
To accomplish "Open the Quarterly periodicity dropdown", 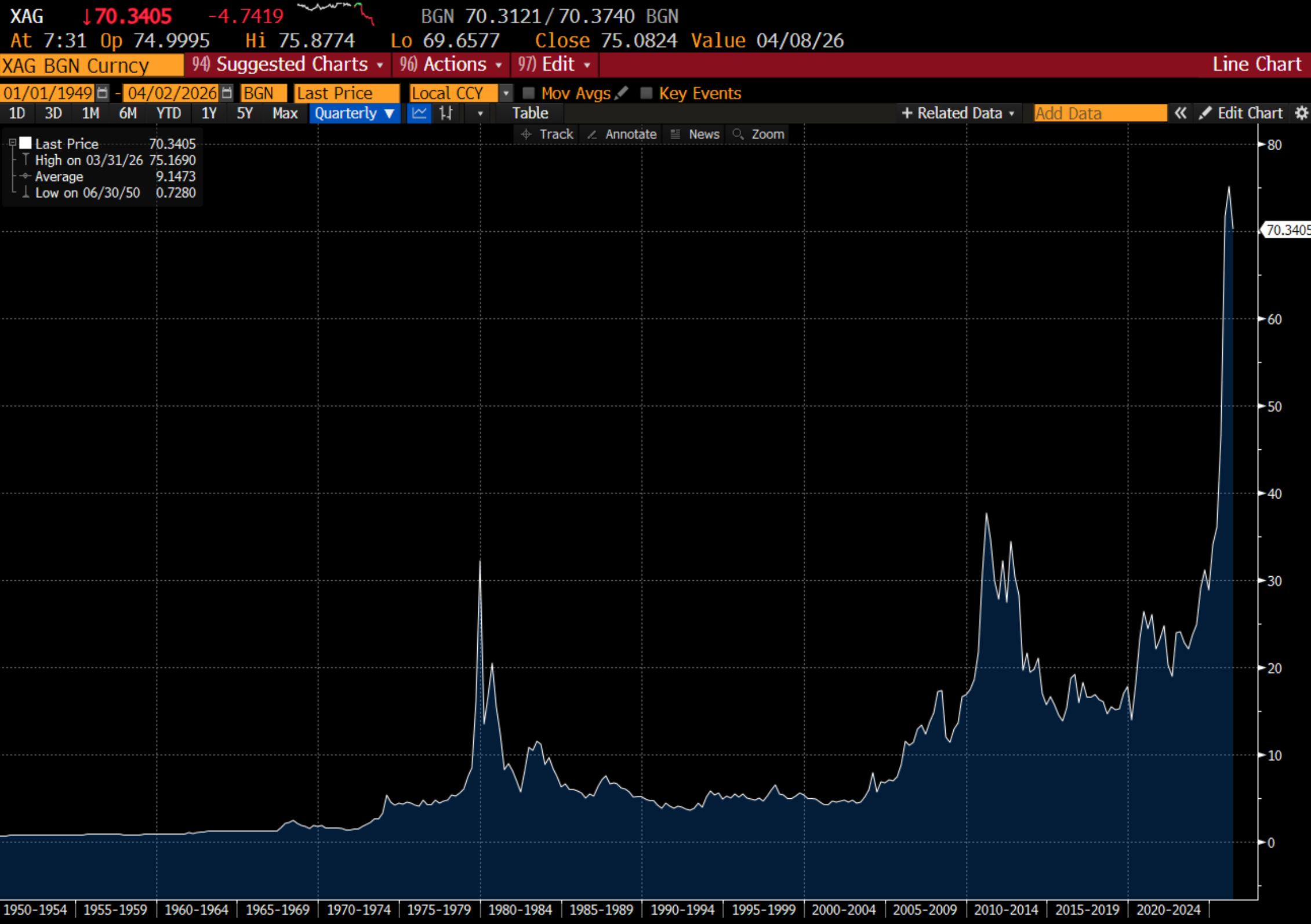I will click(x=354, y=113).
